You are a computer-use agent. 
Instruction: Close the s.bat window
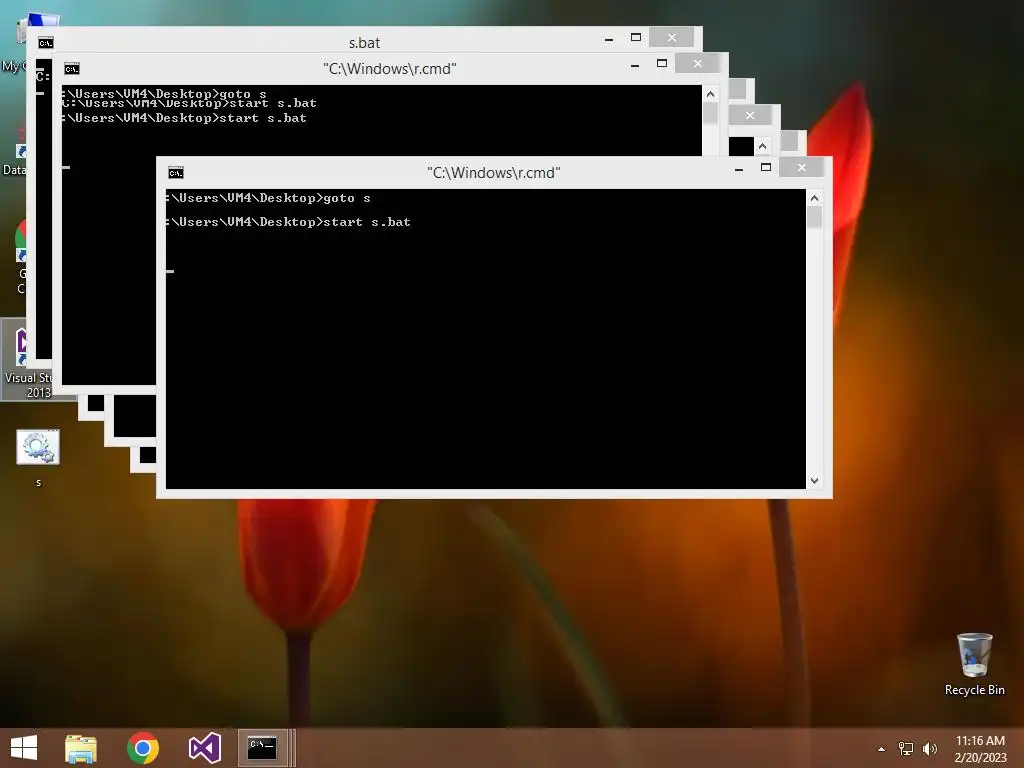[x=671, y=38]
